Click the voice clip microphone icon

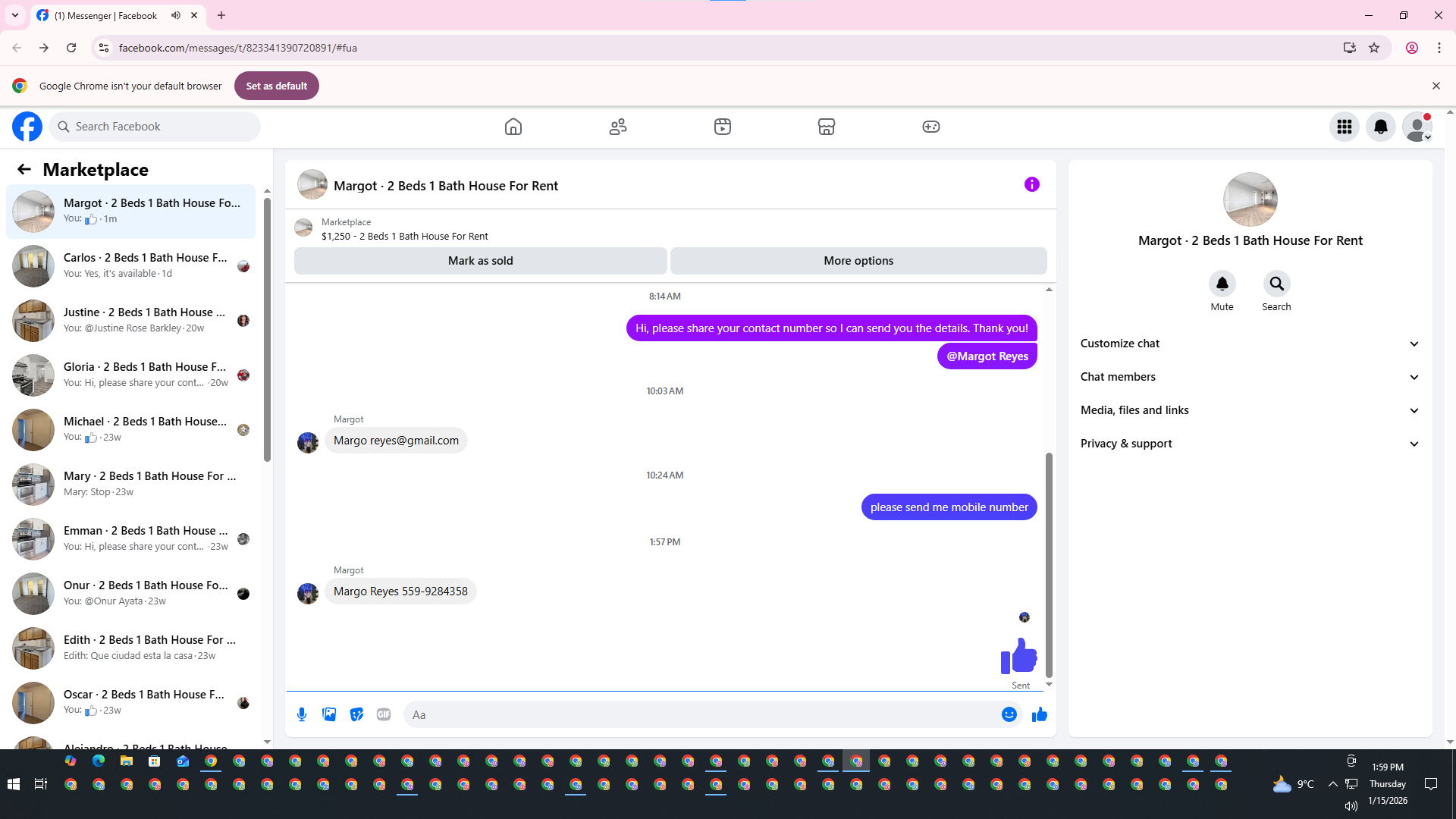(x=302, y=714)
